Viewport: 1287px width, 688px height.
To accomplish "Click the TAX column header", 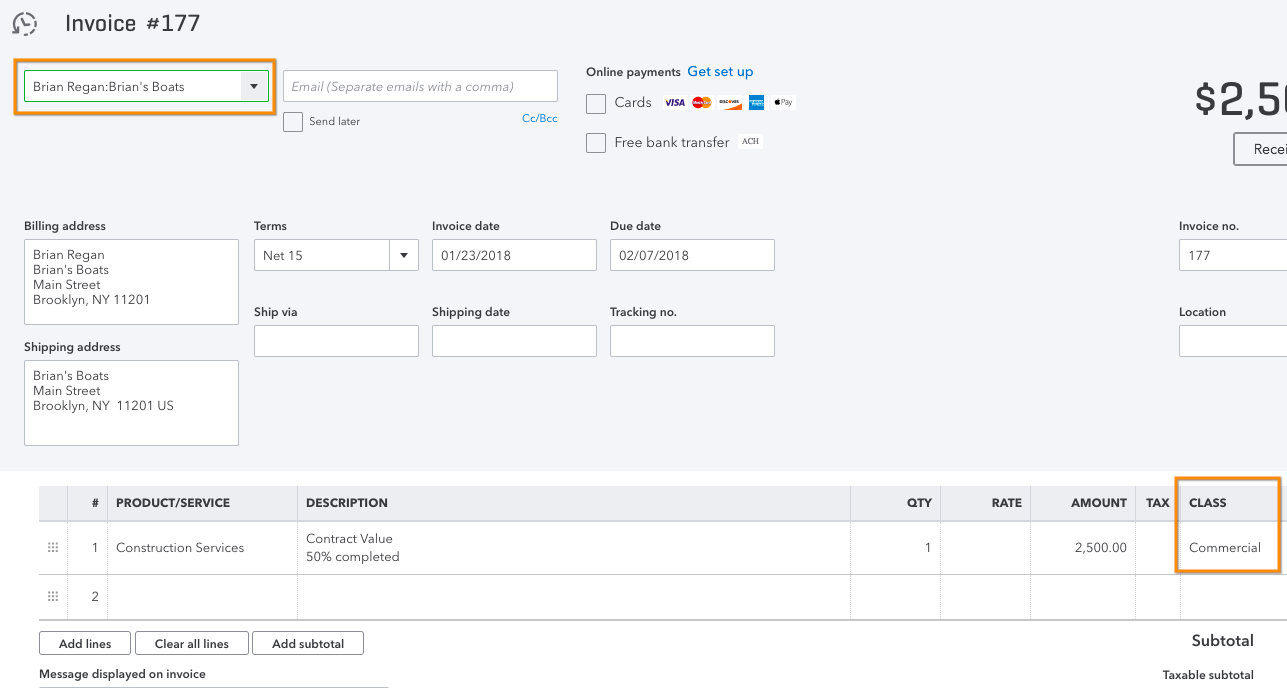I will coord(1158,503).
